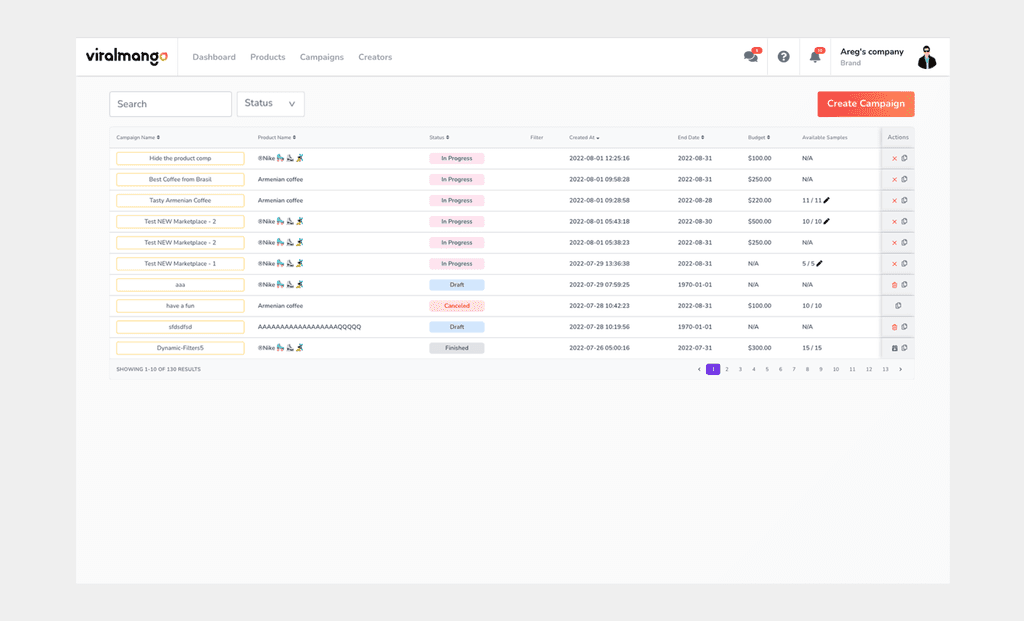The width and height of the screenshot is (1024, 621).
Task: Cancel the Best Coffee from Brasil campaign
Action: coord(895,180)
